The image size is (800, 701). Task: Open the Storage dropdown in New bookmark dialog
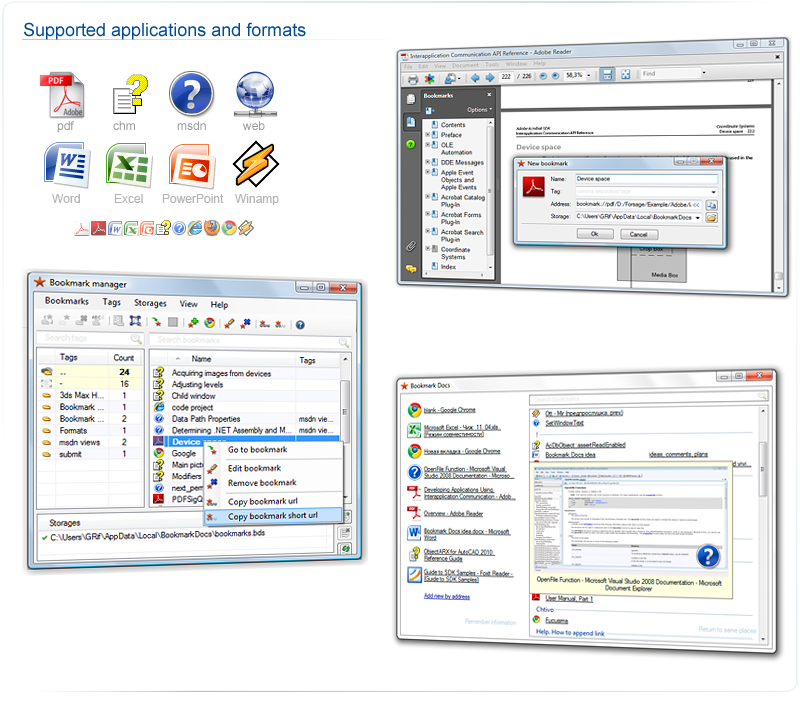(x=697, y=218)
